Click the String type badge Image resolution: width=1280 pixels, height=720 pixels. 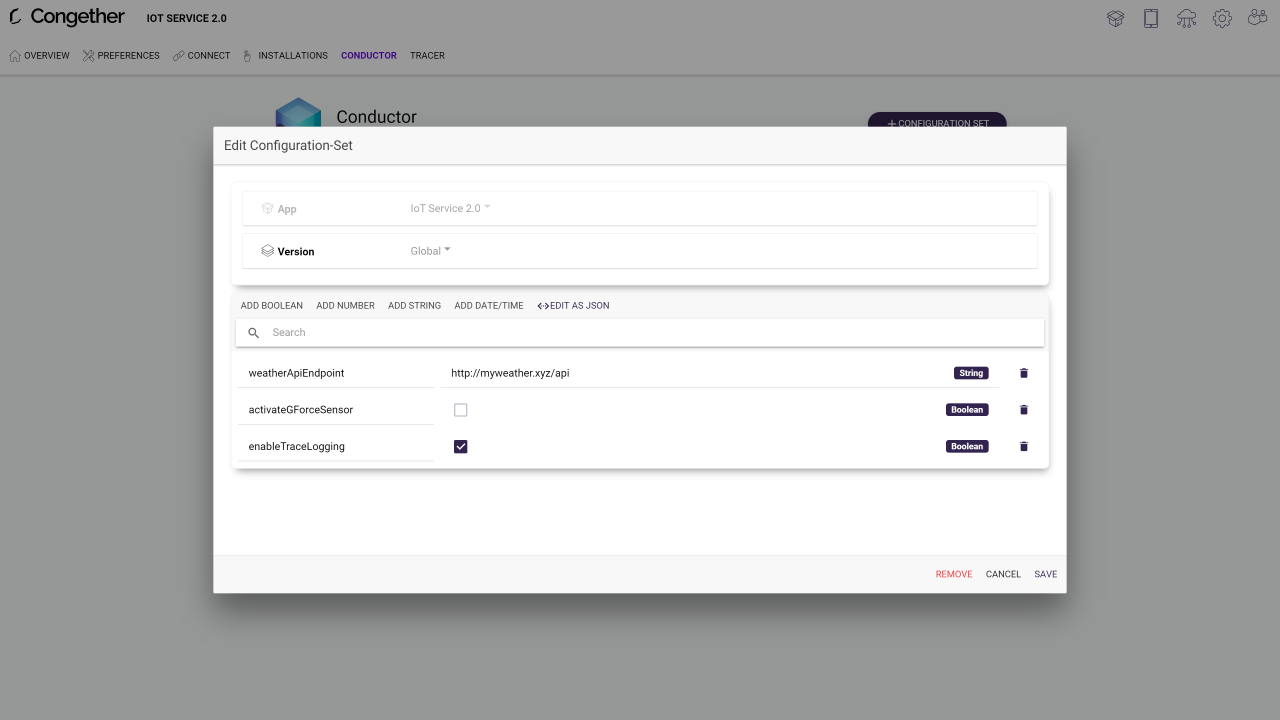(x=971, y=373)
